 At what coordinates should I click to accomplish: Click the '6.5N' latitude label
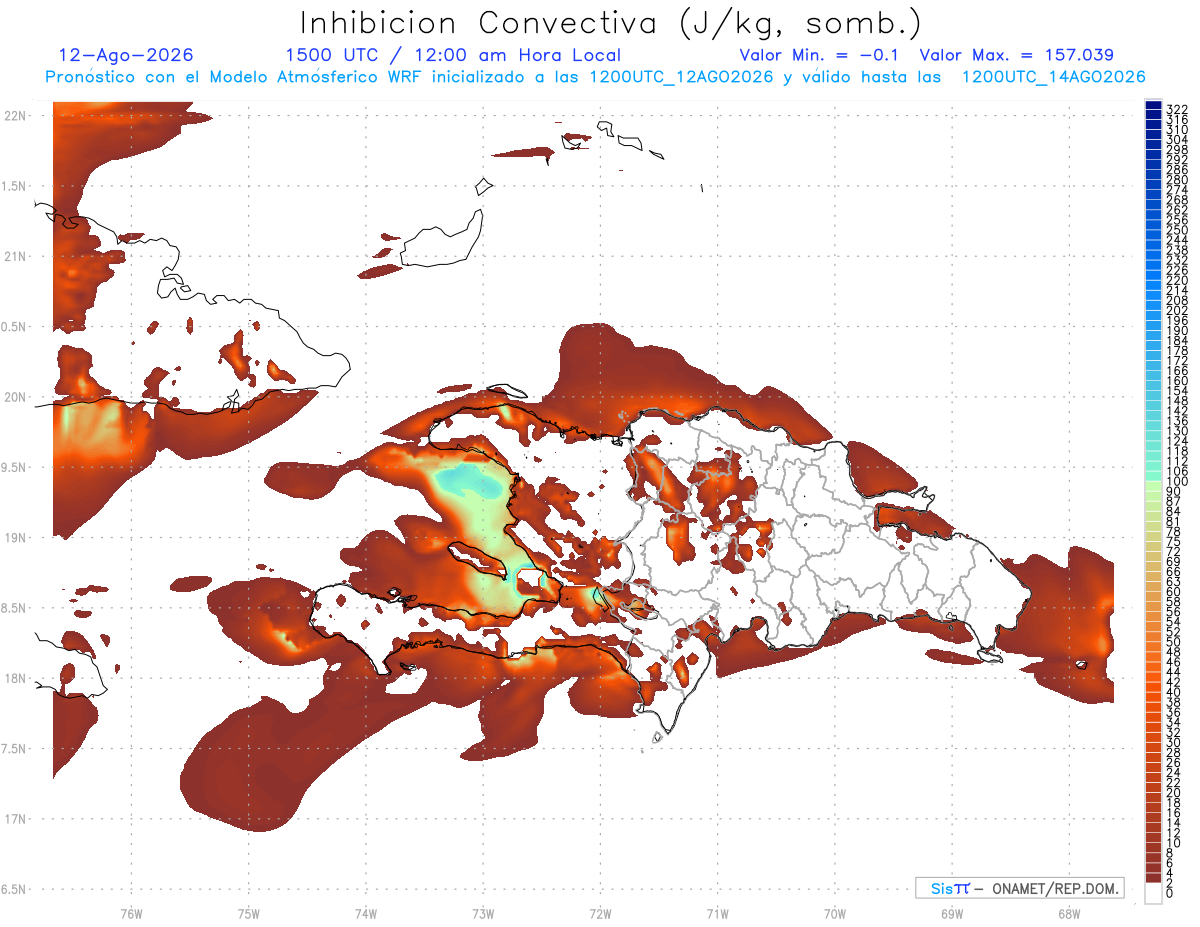[x=14, y=889]
